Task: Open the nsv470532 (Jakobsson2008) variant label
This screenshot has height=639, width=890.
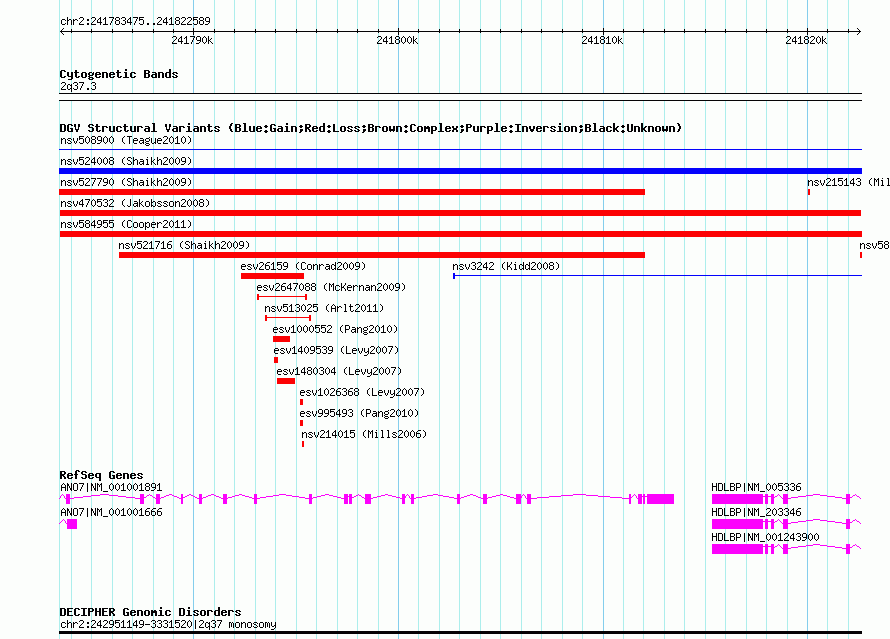Action: [x=135, y=203]
